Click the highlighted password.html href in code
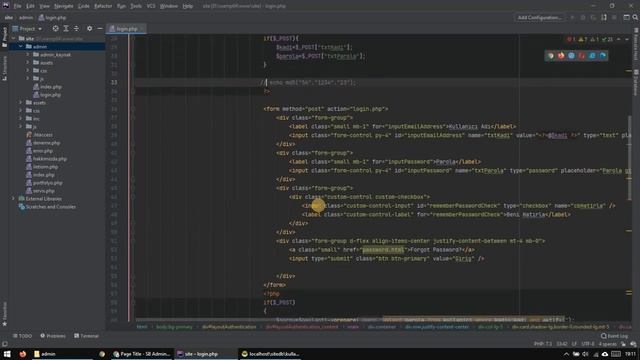This screenshot has height=360, width=640. pos(383,250)
